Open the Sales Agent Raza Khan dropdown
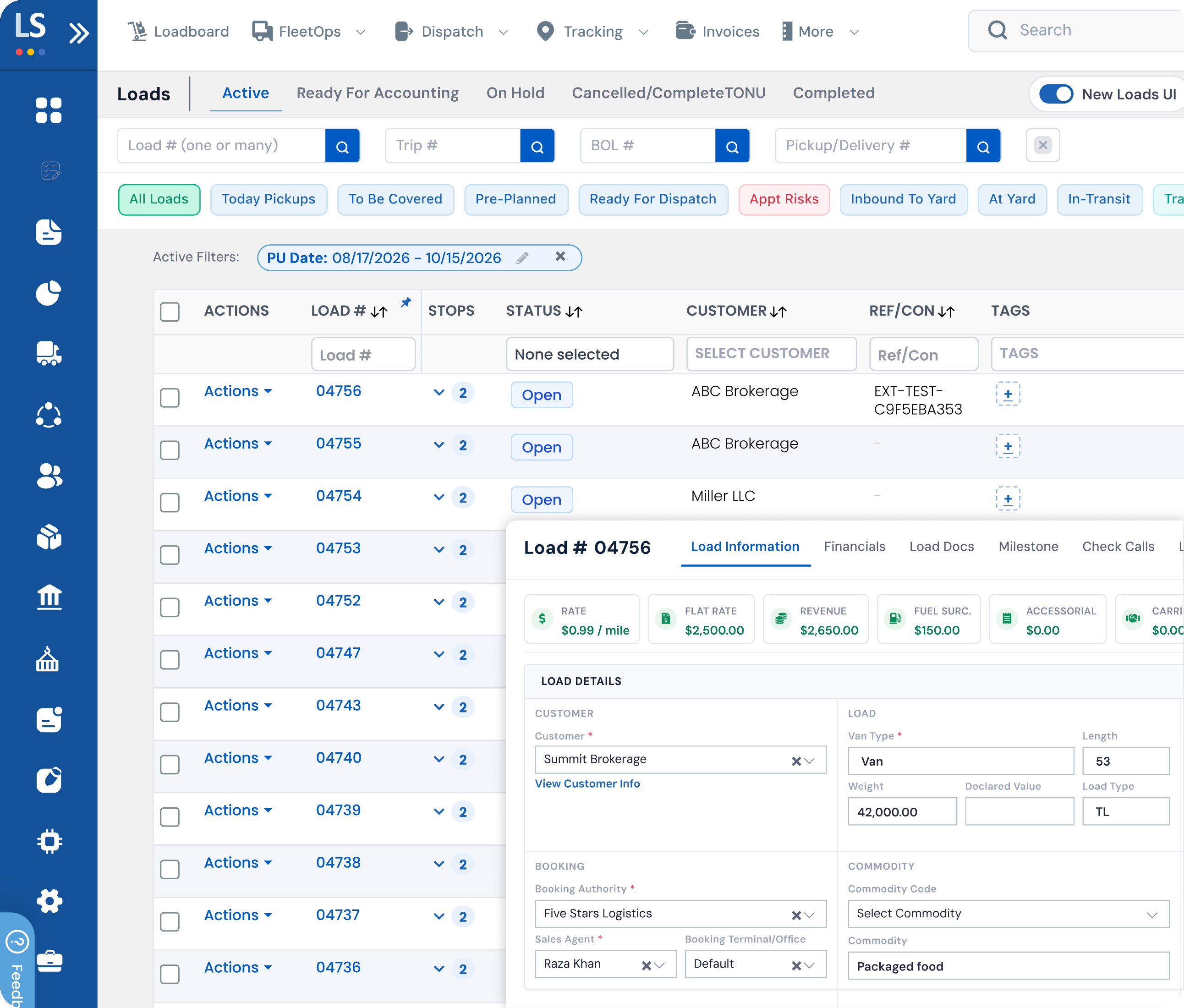 pyautogui.click(x=606, y=964)
